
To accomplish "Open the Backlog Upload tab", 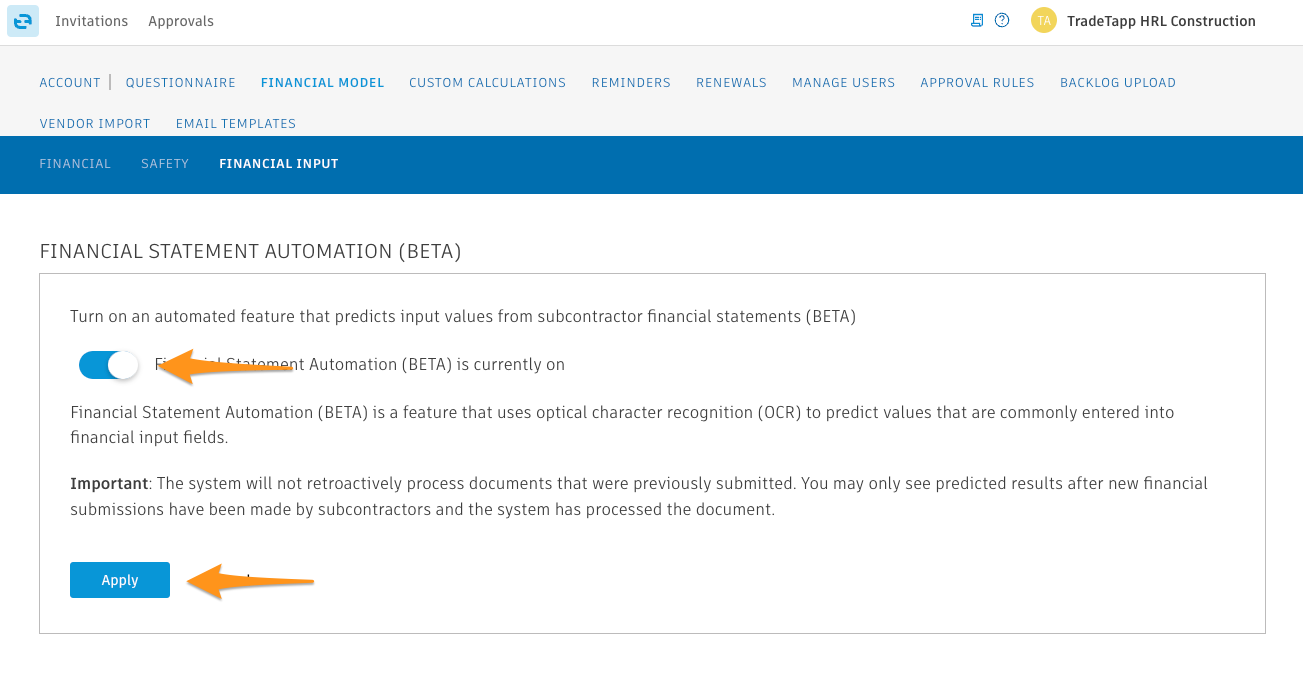I will click(x=1117, y=83).
